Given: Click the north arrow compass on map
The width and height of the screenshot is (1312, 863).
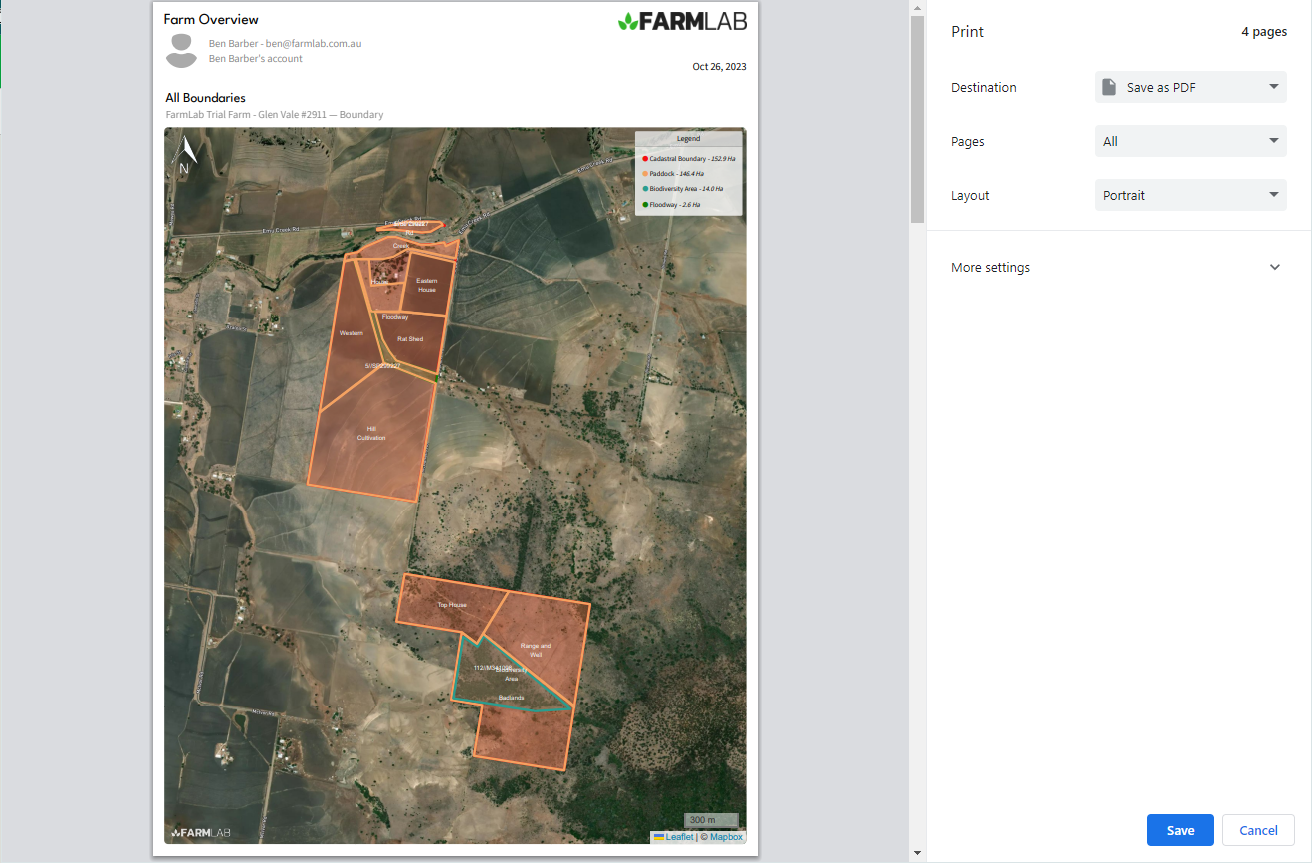Looking at the screenshot, I should pyautogui.click(x=185, y=156).
